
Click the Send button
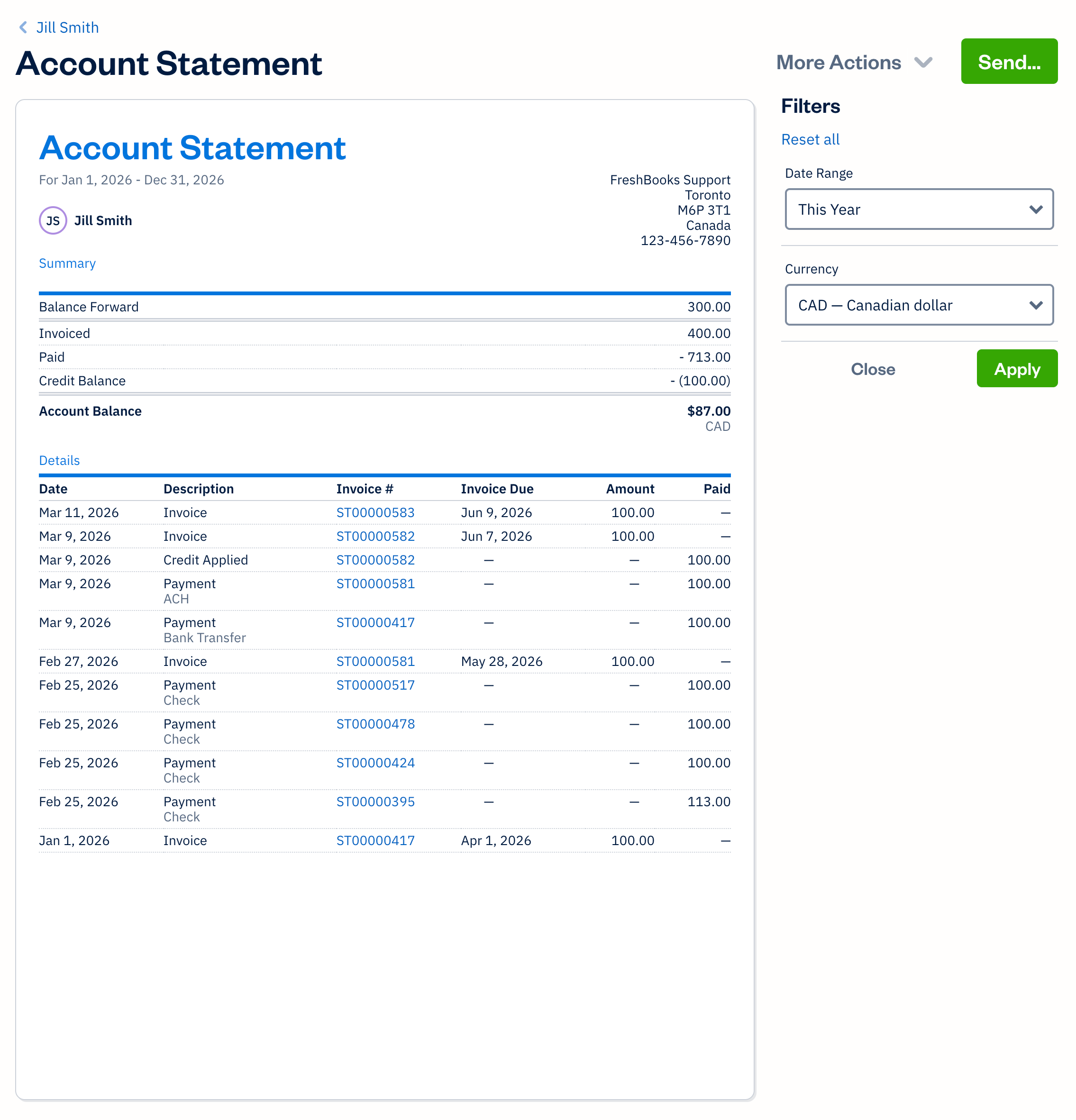(1009, 61)
